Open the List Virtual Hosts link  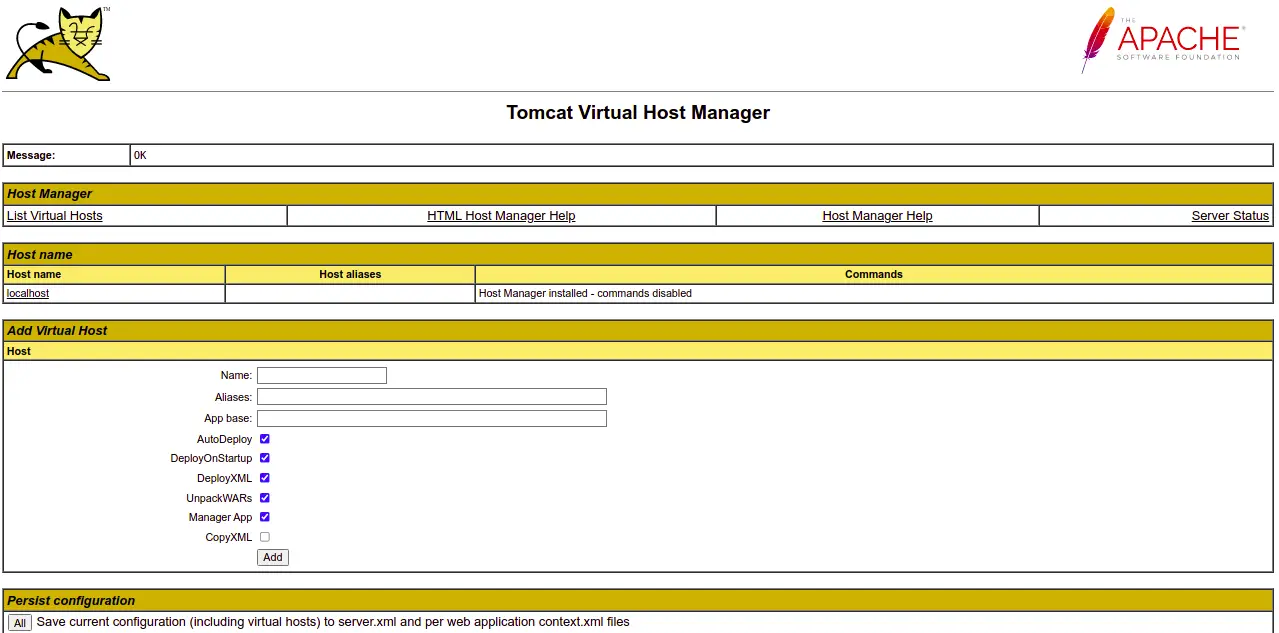(55, 216)
